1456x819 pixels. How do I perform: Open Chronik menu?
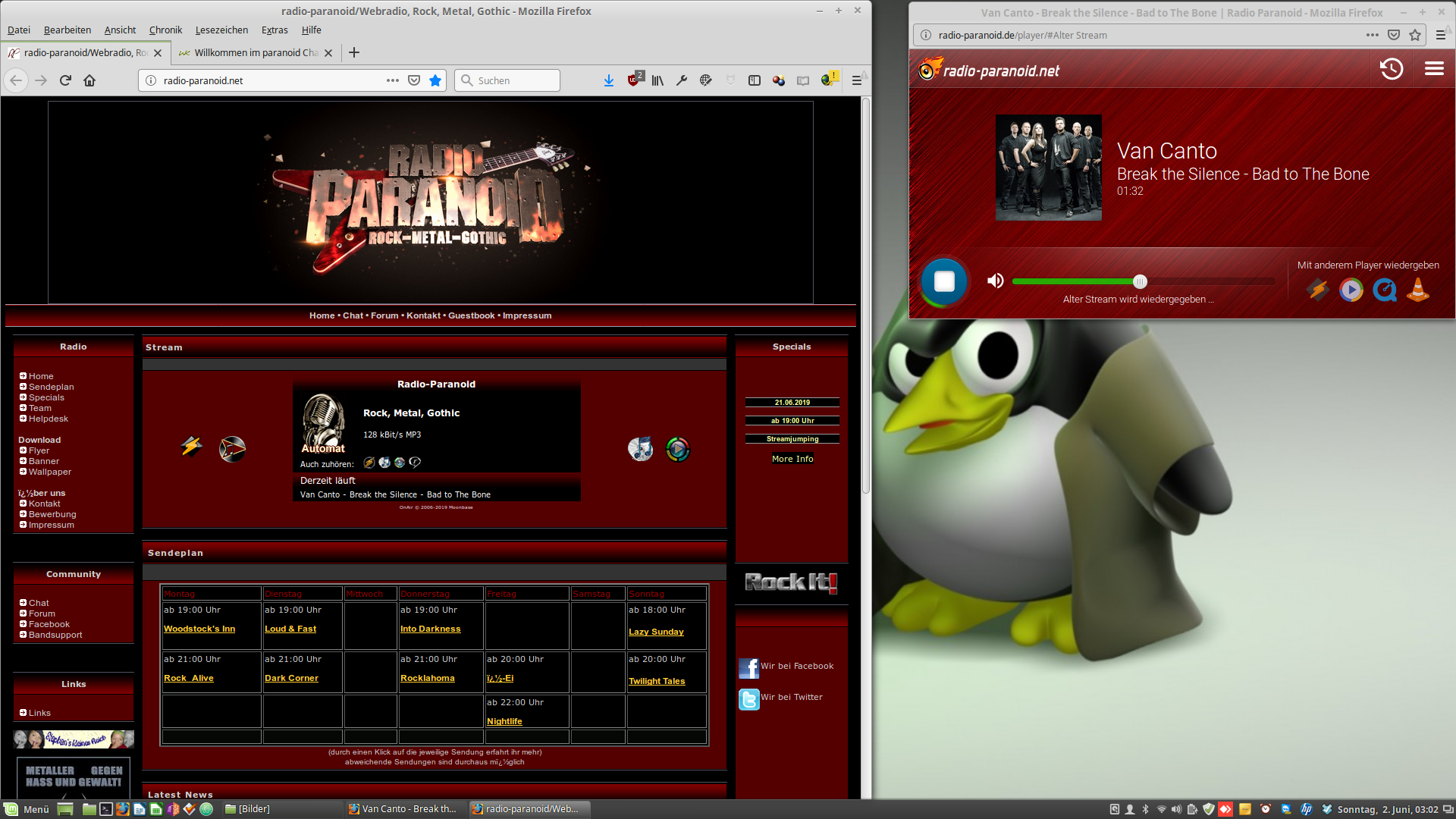click(x=165, y=30)
